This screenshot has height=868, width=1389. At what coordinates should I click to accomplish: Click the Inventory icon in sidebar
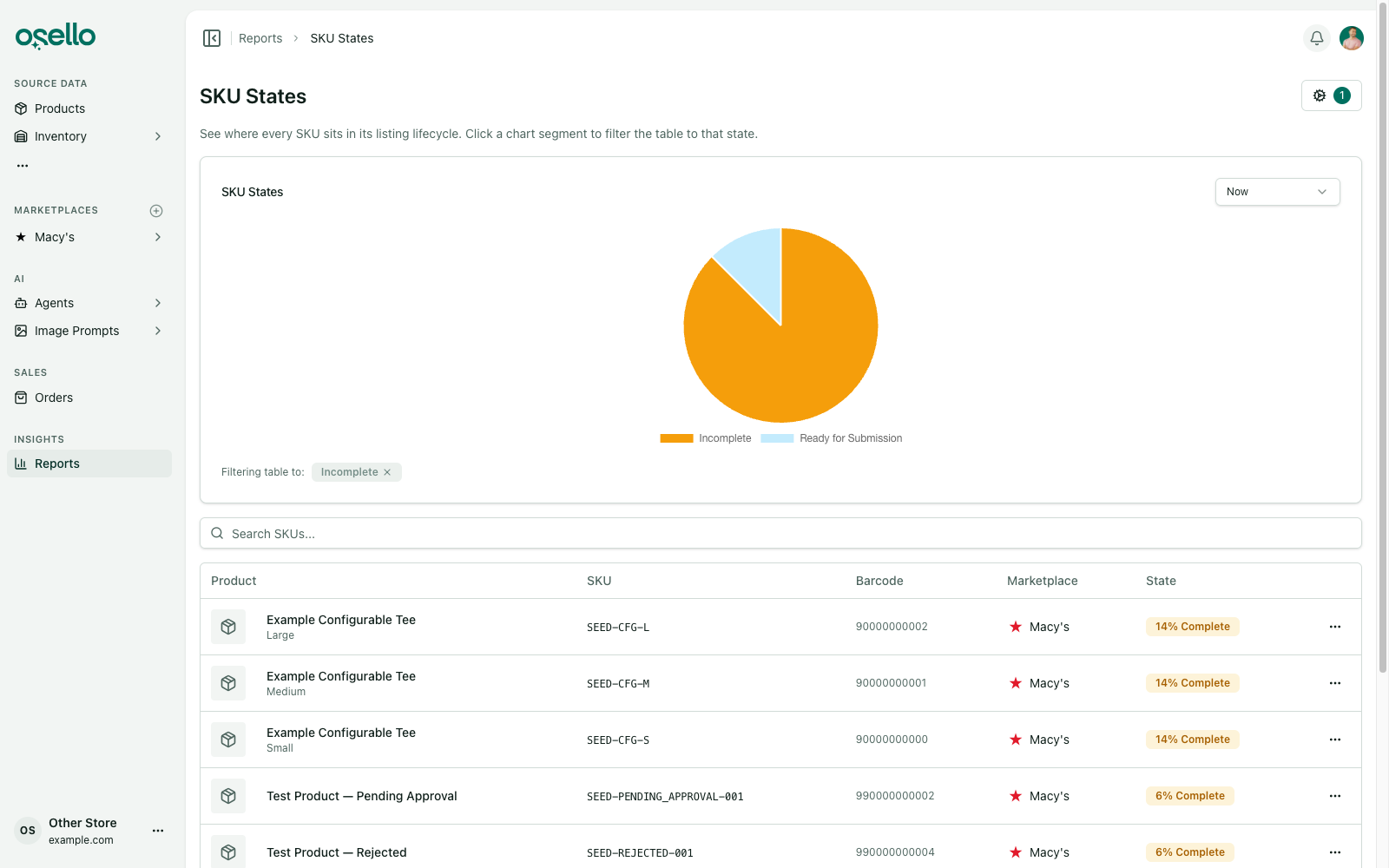point(21,136)
